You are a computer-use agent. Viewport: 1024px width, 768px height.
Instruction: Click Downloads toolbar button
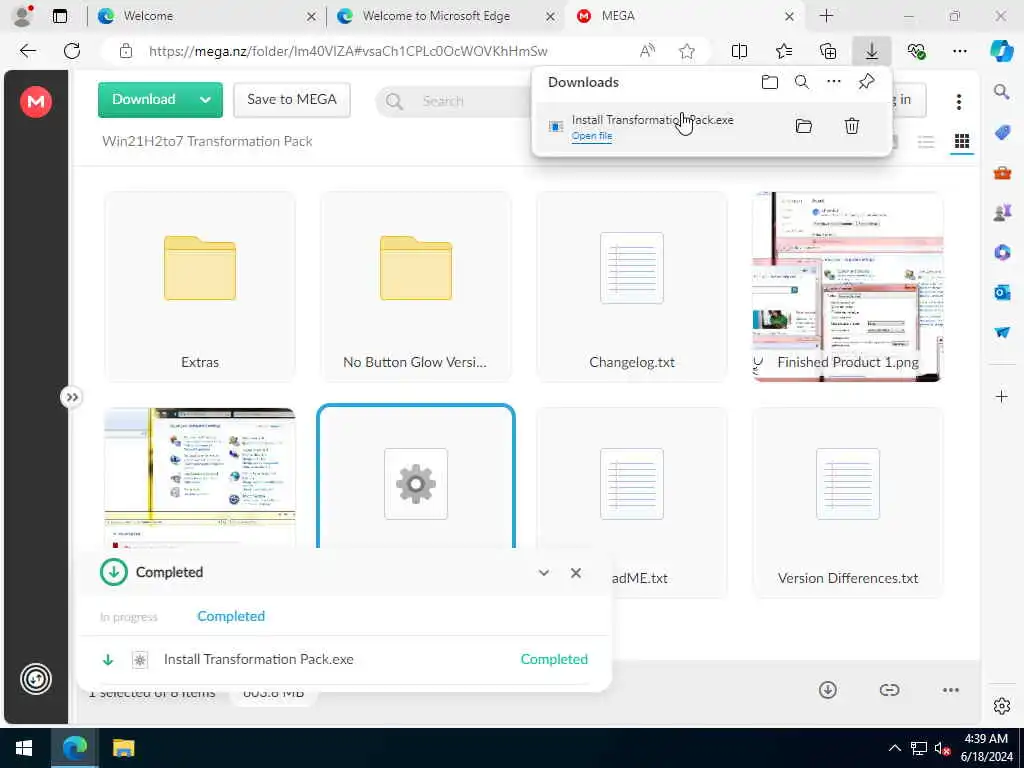(872, 51)
